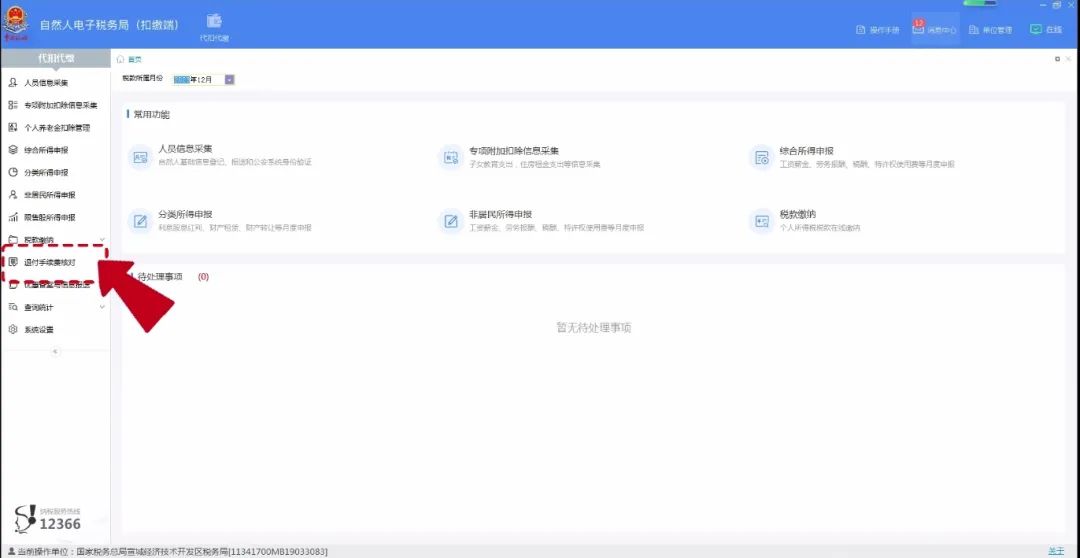
Task: Open the 税款缴纳 card icon
Action: [762, 220]
